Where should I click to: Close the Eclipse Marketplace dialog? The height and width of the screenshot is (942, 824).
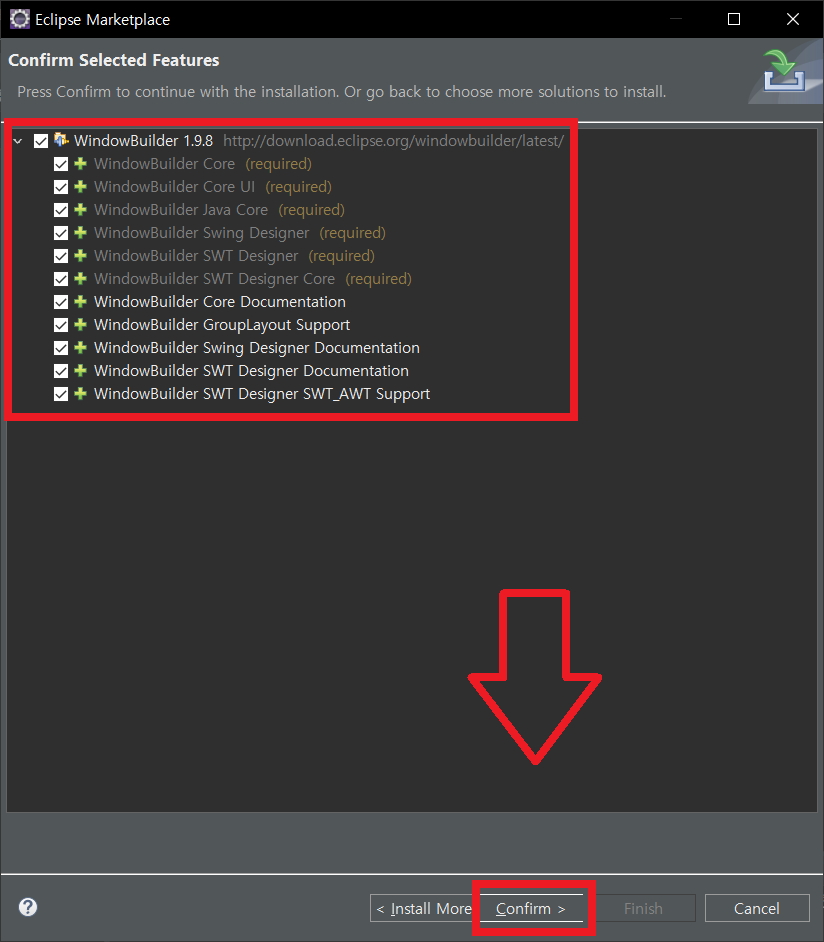[793, 19]
